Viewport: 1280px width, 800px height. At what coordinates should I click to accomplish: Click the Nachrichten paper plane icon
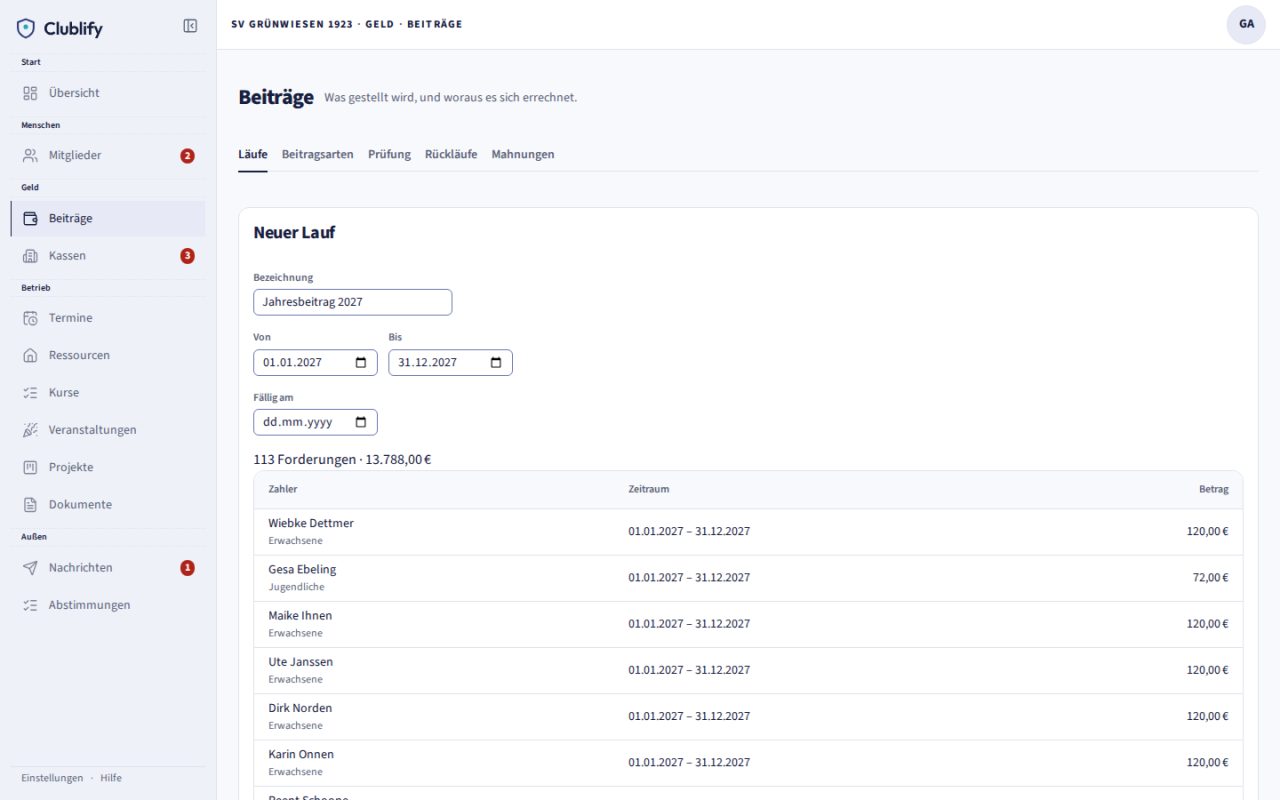30,568
